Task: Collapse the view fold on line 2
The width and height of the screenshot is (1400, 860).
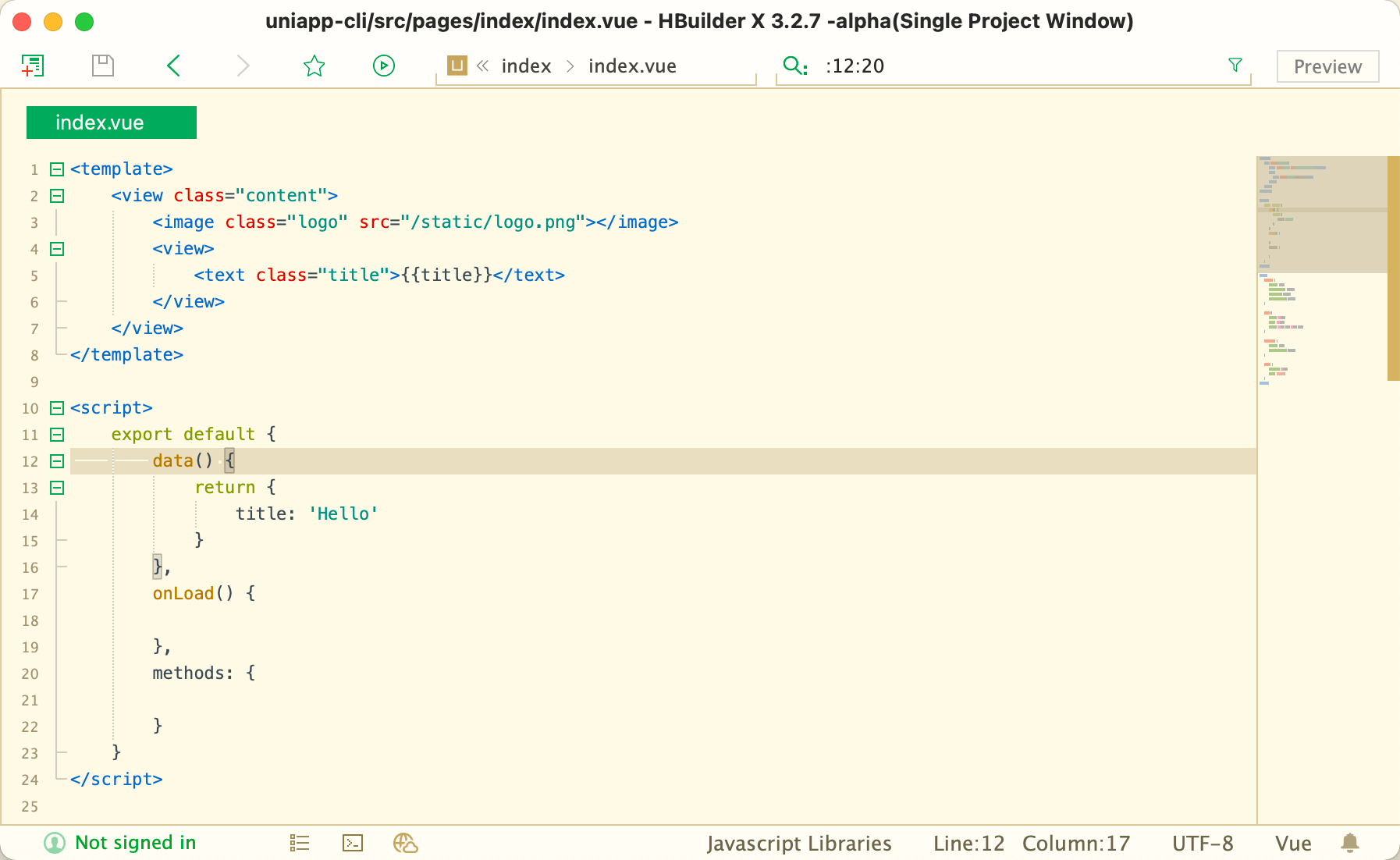Action: [x=57, y=196]
